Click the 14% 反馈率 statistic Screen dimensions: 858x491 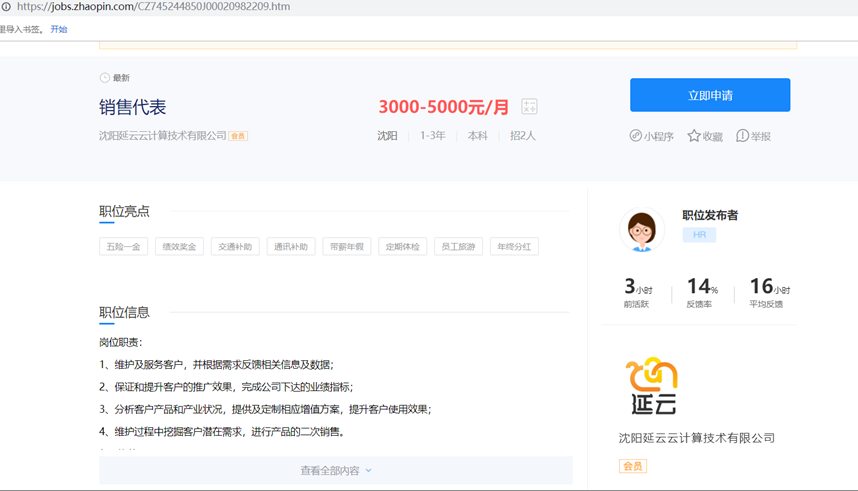pyautogui.click(x=702, y=293)
